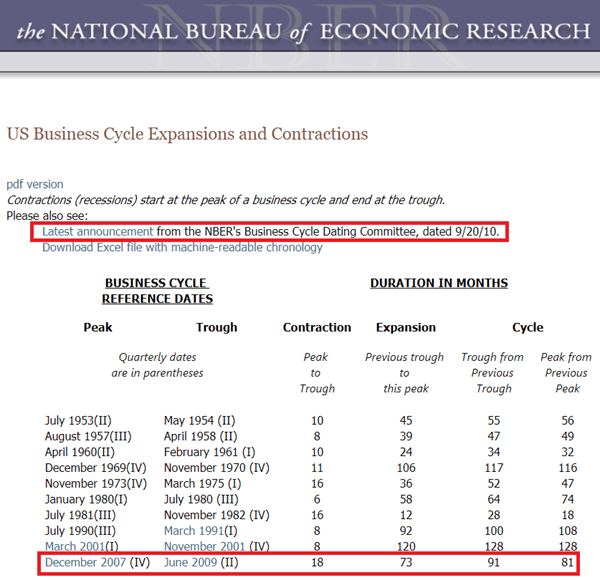Click the November 1982 (IV) trough cell

click(x=217, y=515)
